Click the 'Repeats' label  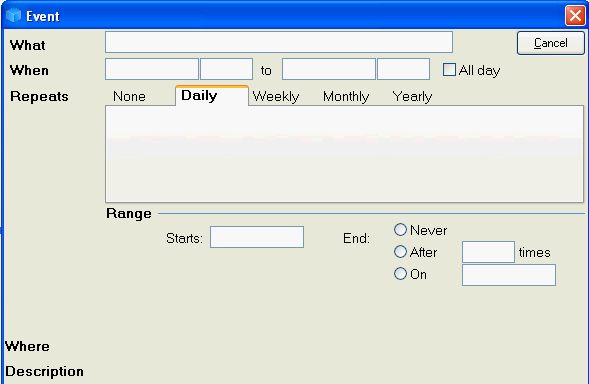coord(39,97)
